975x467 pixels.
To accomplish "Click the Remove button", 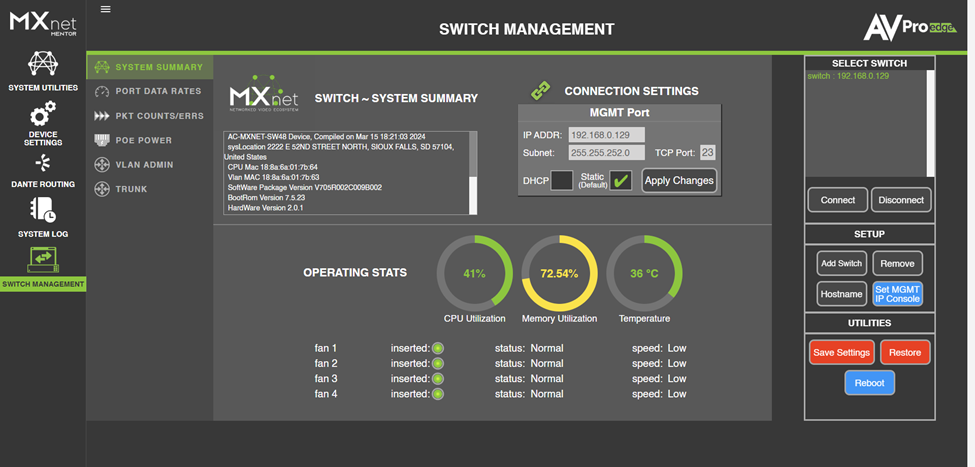I will (x=897, y=263).
